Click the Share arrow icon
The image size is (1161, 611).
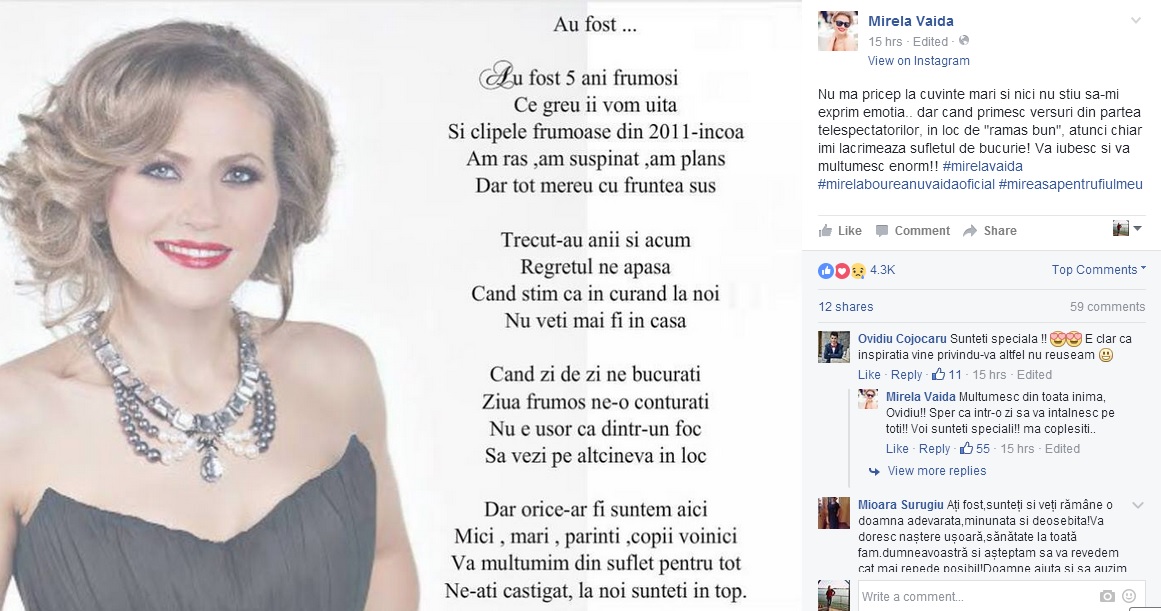click(x=970, y=231)
